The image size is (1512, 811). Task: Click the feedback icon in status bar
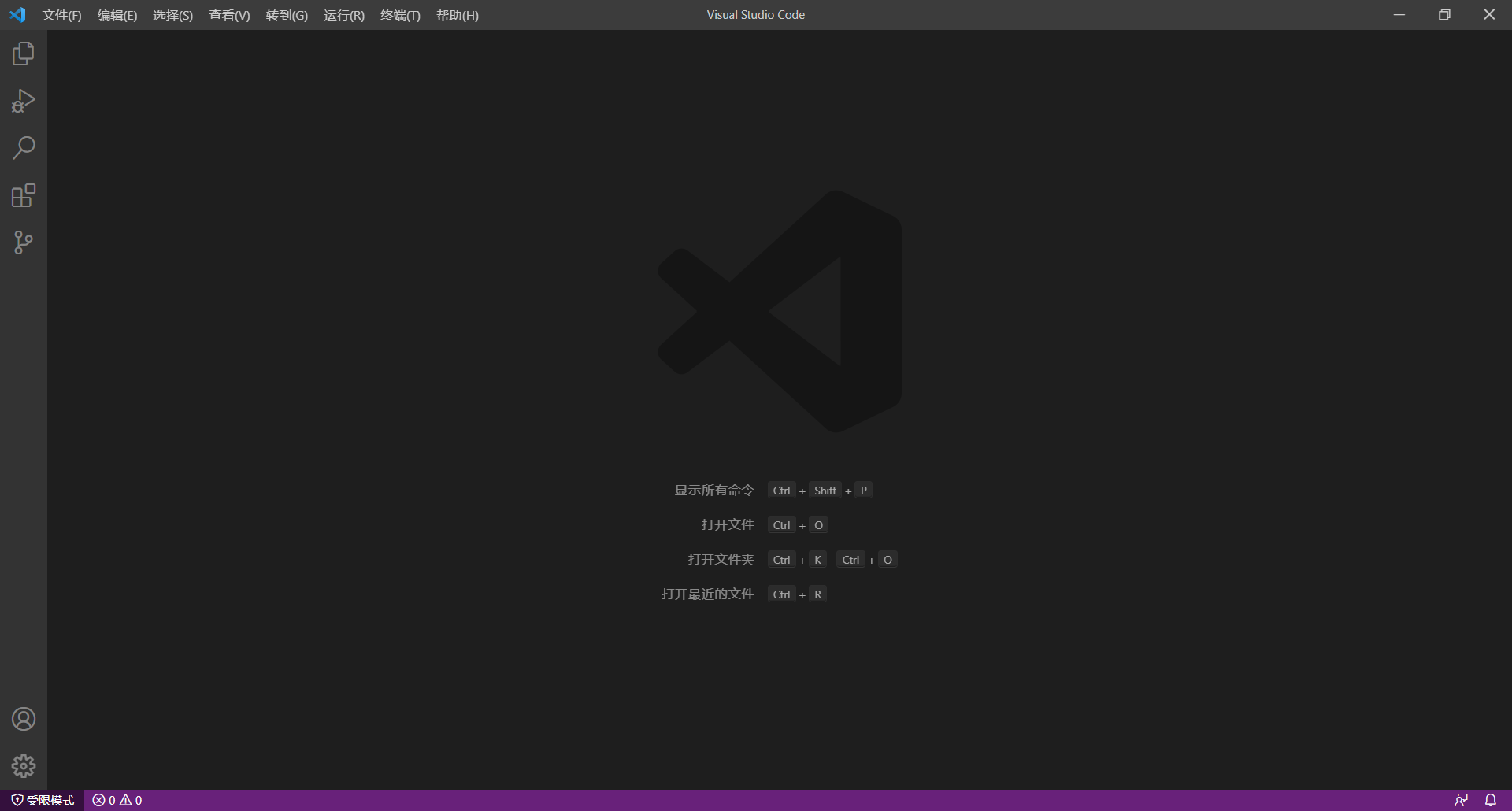pos(1461,800)
